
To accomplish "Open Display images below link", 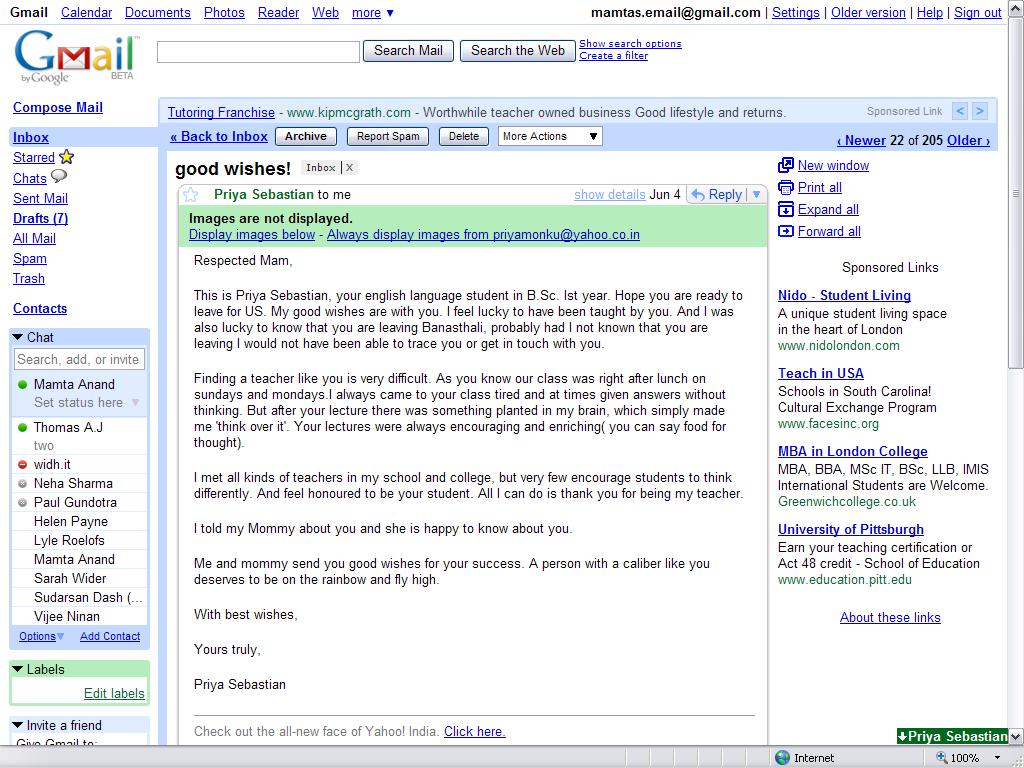I will [x=251, y=235].
